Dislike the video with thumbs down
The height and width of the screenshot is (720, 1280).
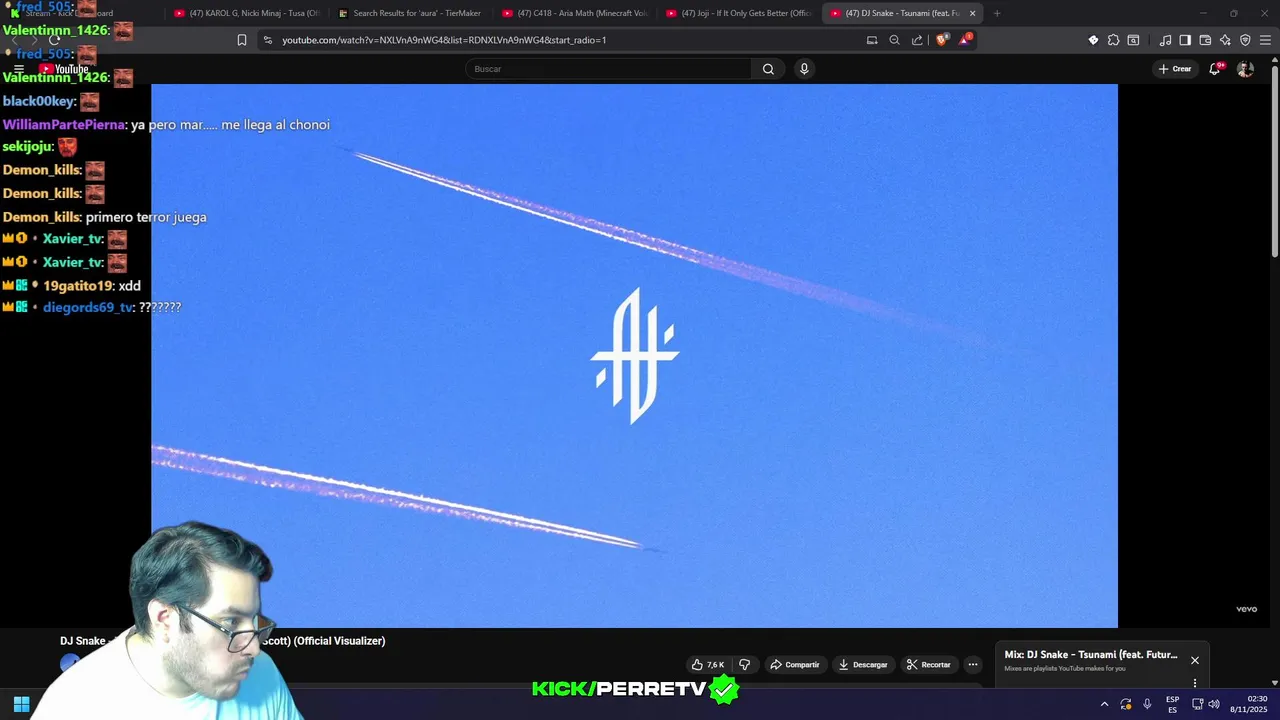tap(744, 664)
